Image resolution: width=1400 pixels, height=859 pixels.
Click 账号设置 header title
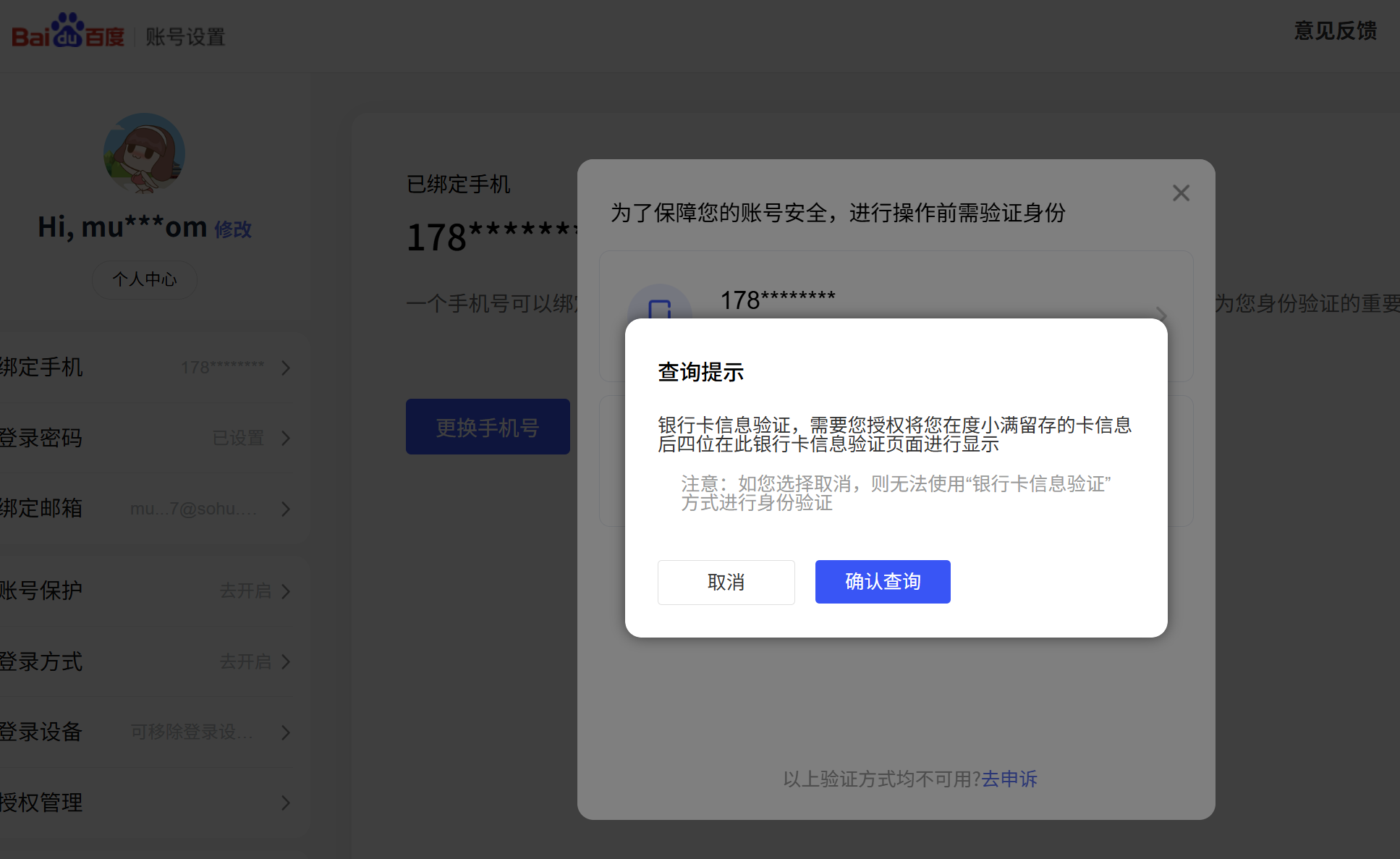(x=185, y=37)
